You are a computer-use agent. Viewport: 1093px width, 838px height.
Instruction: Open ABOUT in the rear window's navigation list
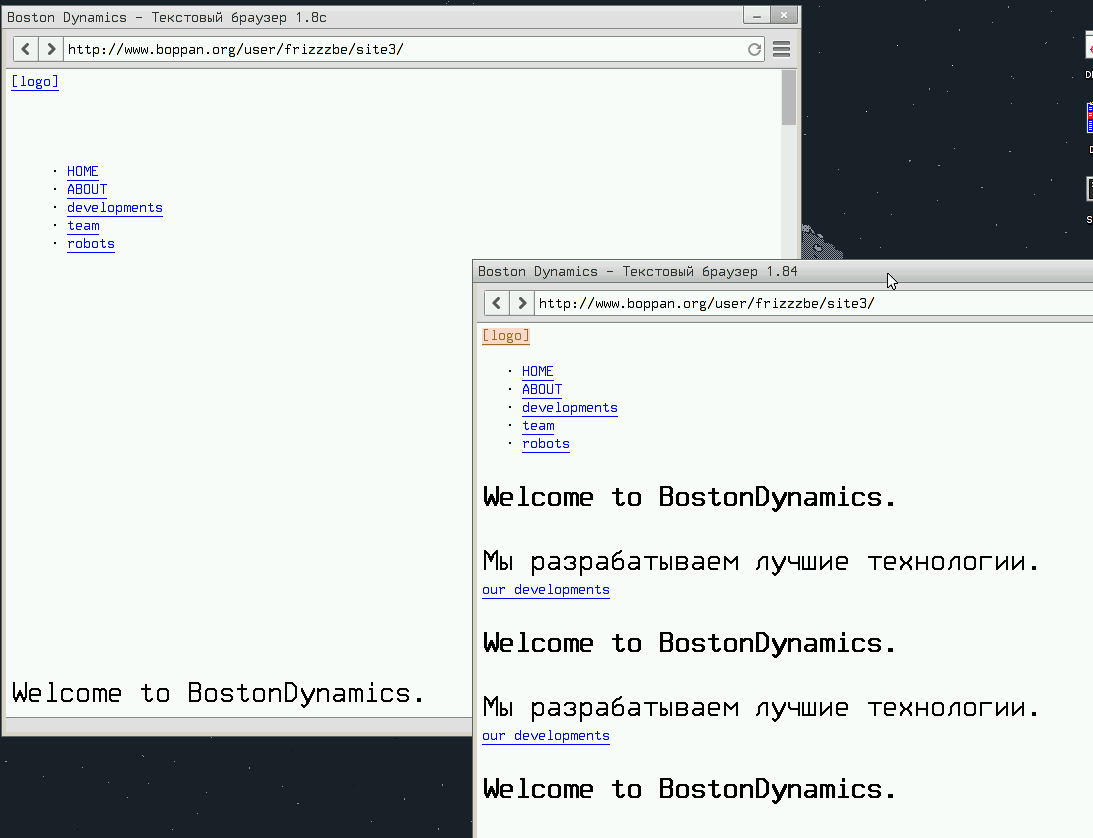[x=87, y=189]
